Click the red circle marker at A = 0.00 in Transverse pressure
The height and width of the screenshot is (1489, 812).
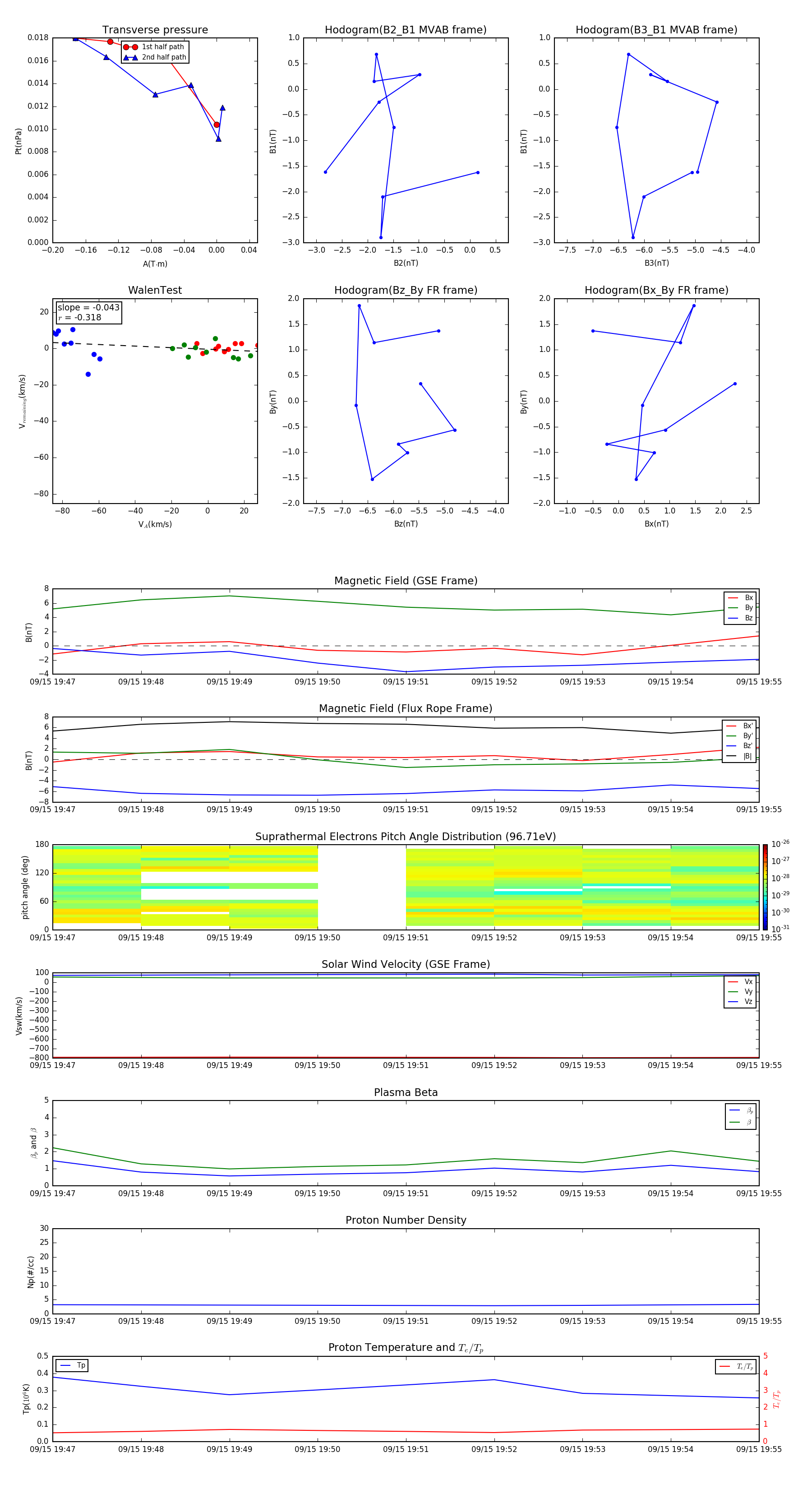217,125
